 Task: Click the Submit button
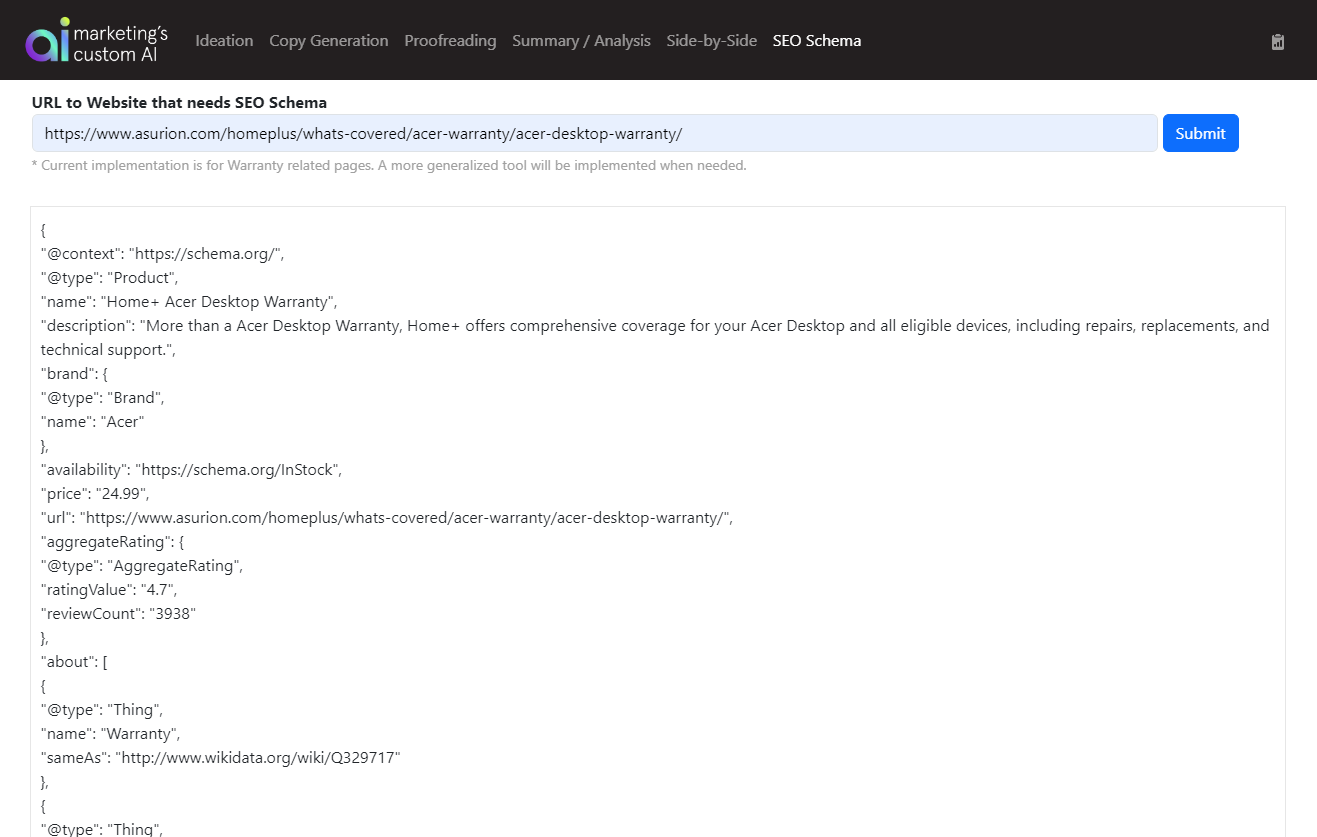tap(1200, 133)
